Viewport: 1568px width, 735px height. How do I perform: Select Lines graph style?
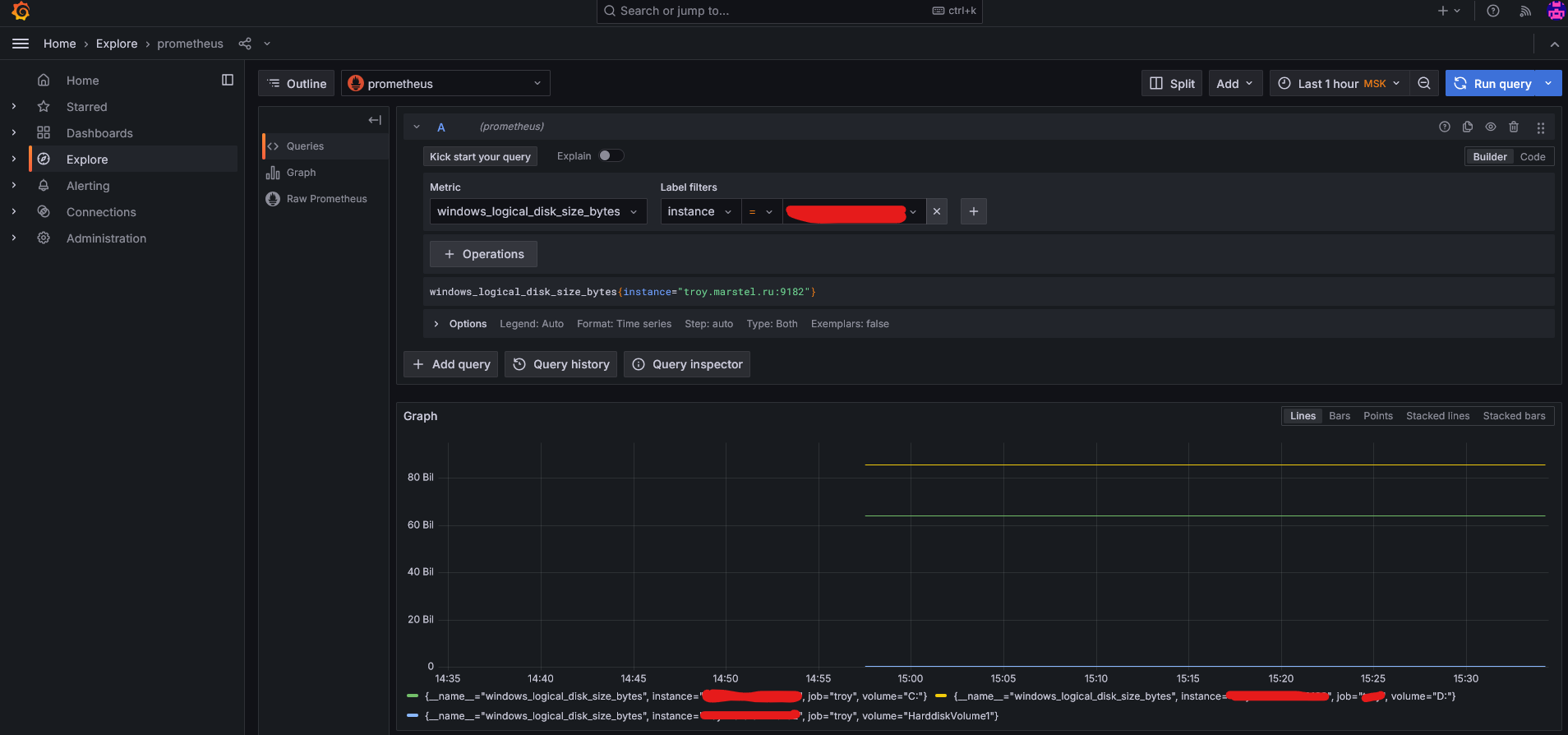point(1303,416)
